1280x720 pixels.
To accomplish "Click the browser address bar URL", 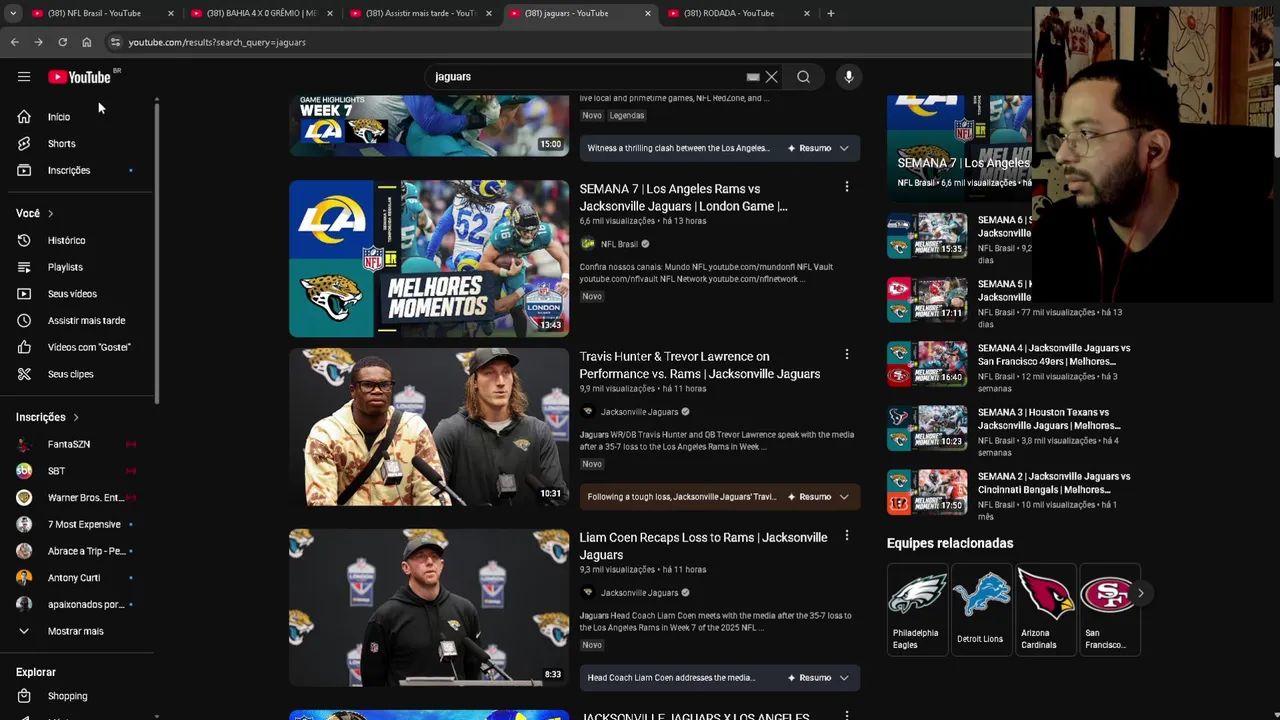I will coord(217,42).
